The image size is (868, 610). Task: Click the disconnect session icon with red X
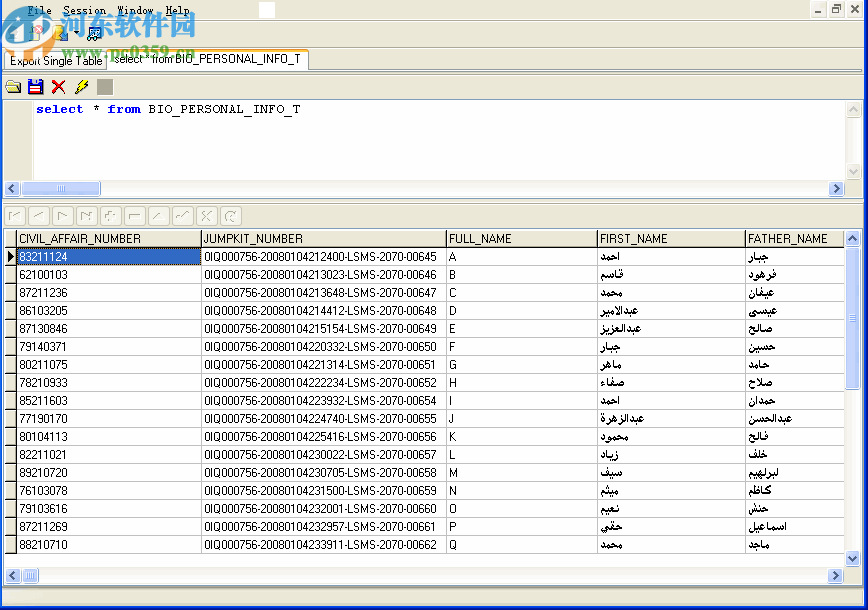pyautogui.click(x=37, y=33)
